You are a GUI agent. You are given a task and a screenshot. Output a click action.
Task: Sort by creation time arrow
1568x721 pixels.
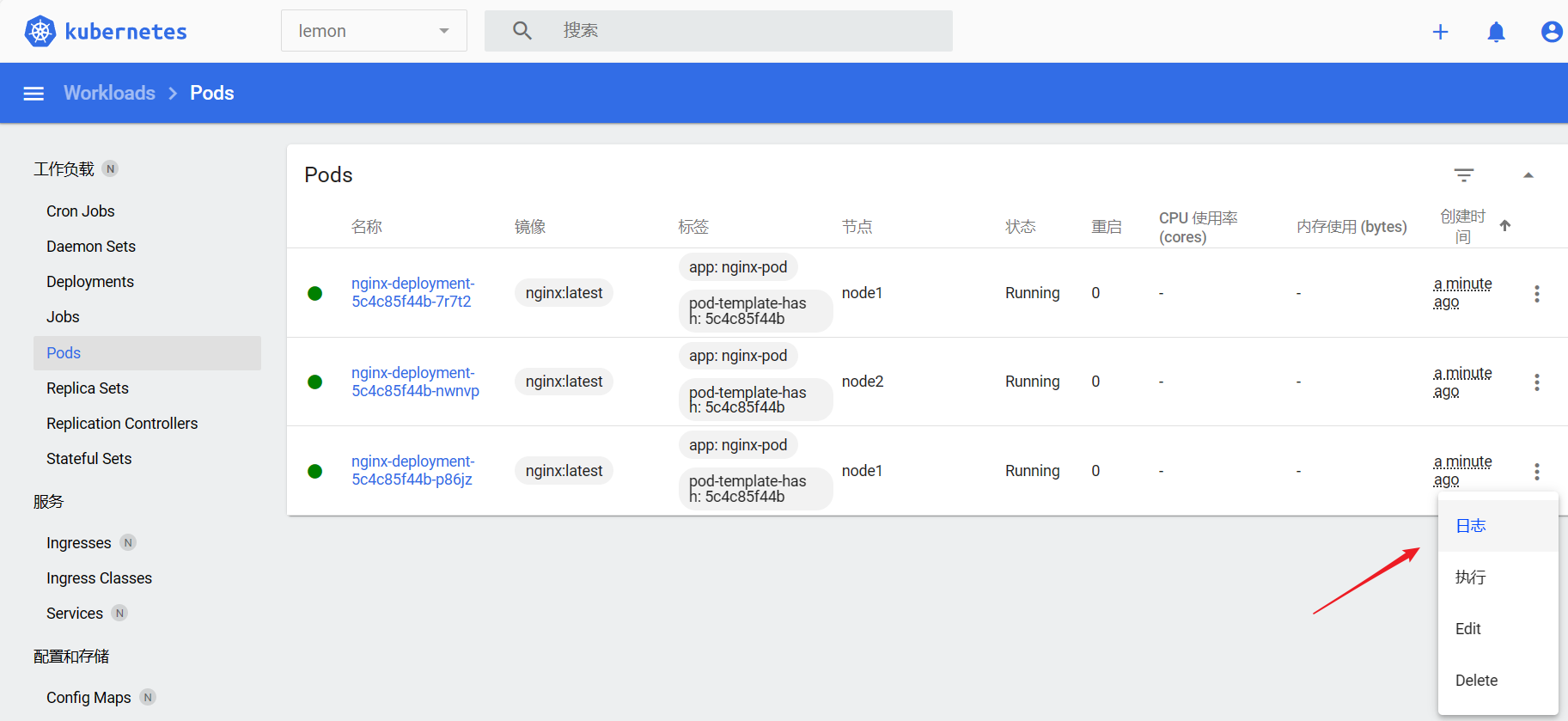(1504, 226)
